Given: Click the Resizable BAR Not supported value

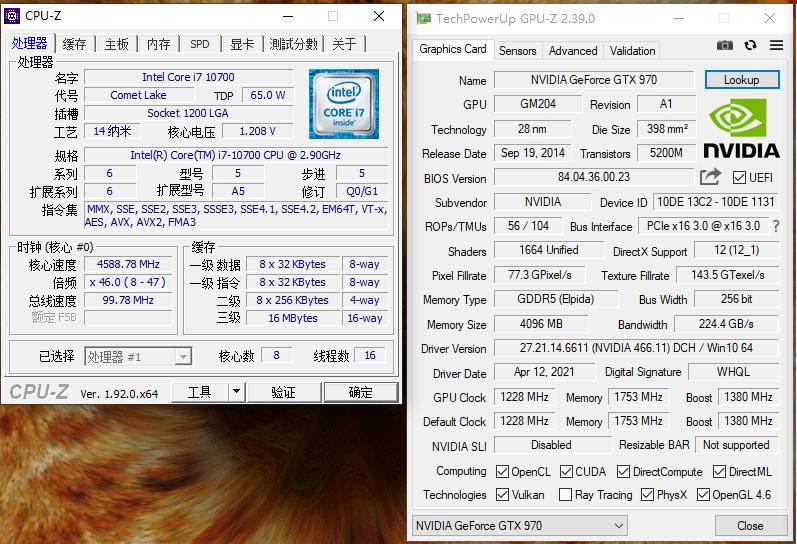Looking at the screenshot, I should (736, 445).
